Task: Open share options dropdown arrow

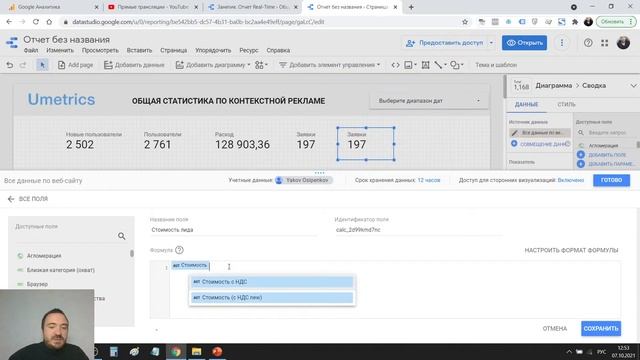Action: [x=491, y=43]
